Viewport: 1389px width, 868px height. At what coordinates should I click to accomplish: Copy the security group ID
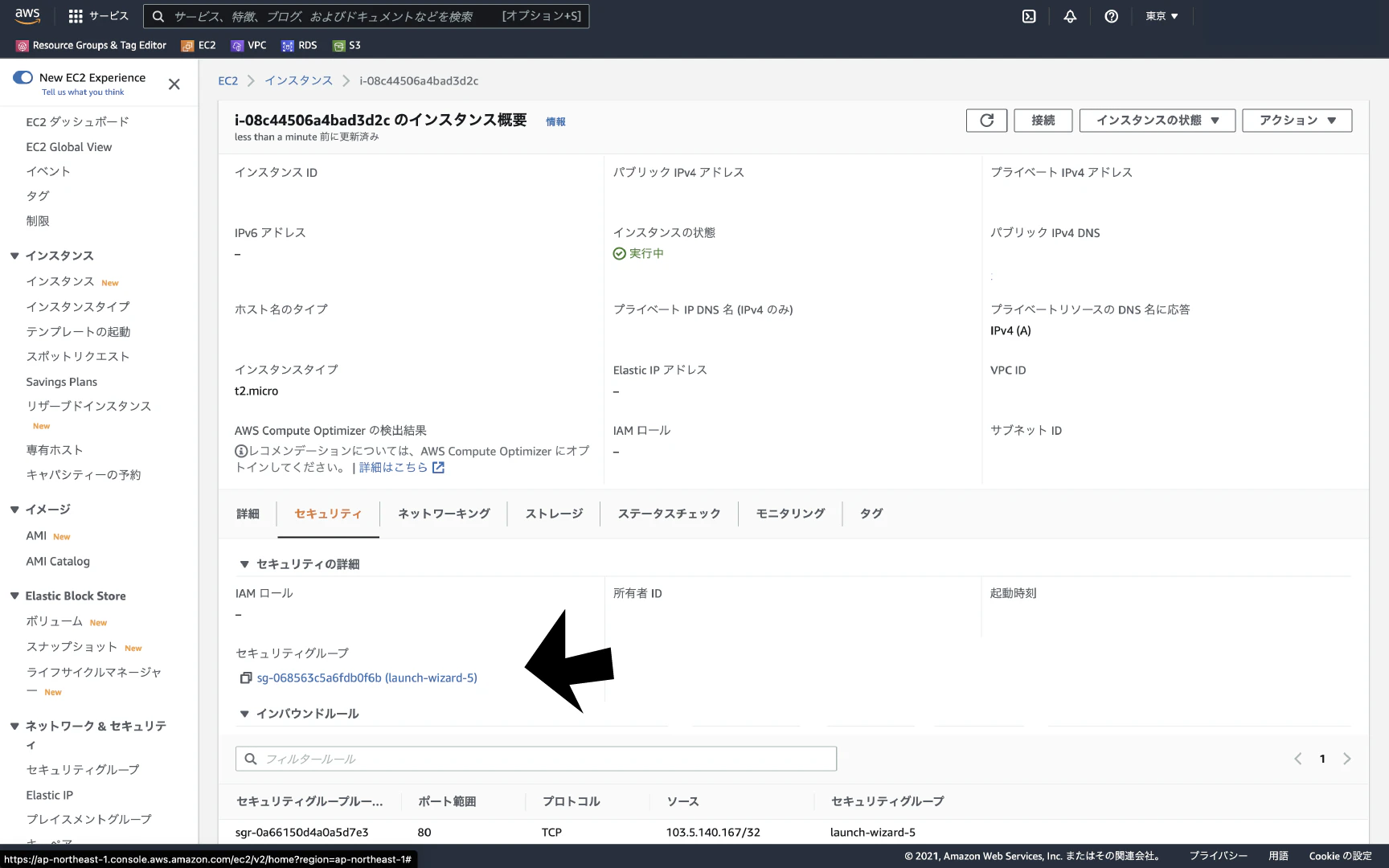coord(246,678)
